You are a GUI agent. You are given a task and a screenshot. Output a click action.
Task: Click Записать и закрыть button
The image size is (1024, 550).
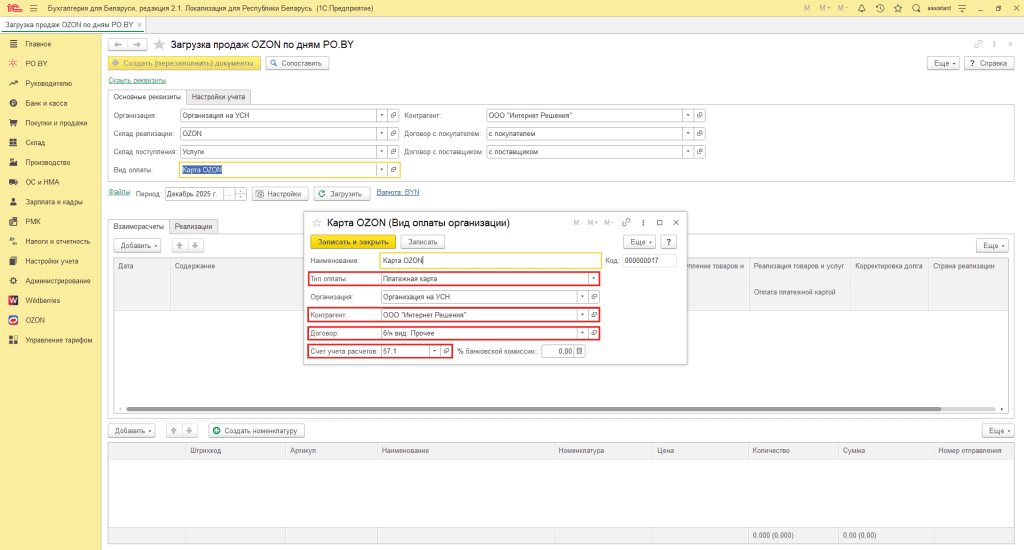tap(353, 242)
